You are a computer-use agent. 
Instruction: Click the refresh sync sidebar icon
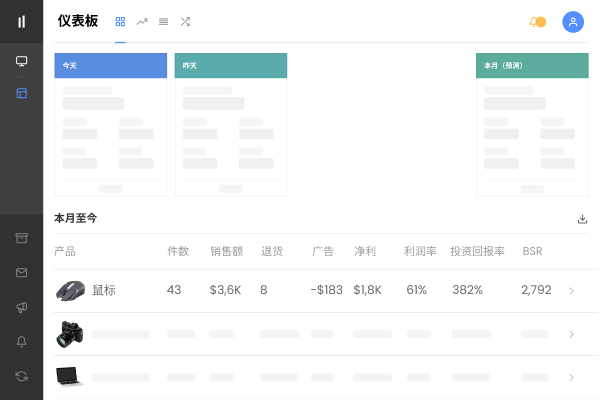tap(21, 376)
